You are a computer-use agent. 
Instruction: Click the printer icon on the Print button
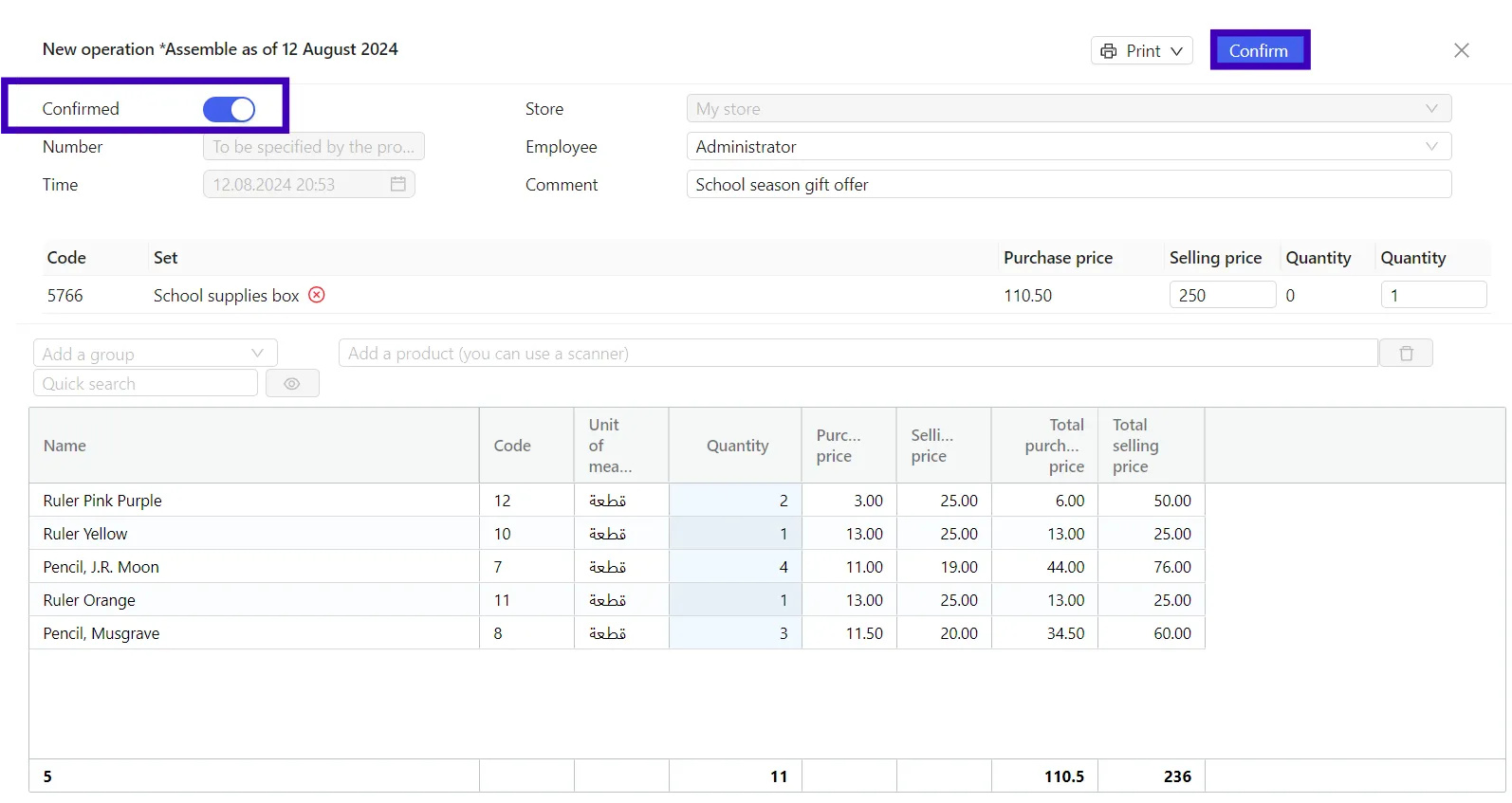pyautogui.click(x=1108, y=51)
